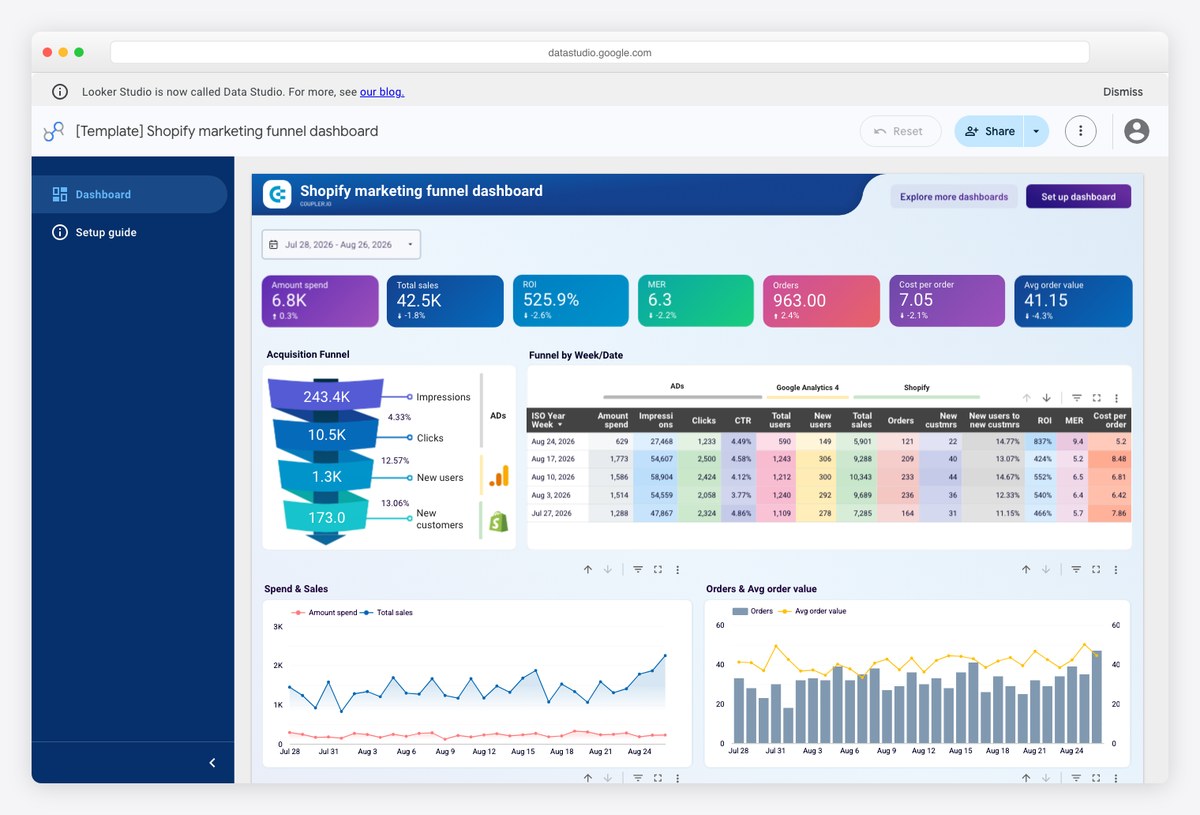The image size is (1200, 815).
Task: Click sort ascending arrow in Funnel by Week/Date table
Action: pos(1026,398)
